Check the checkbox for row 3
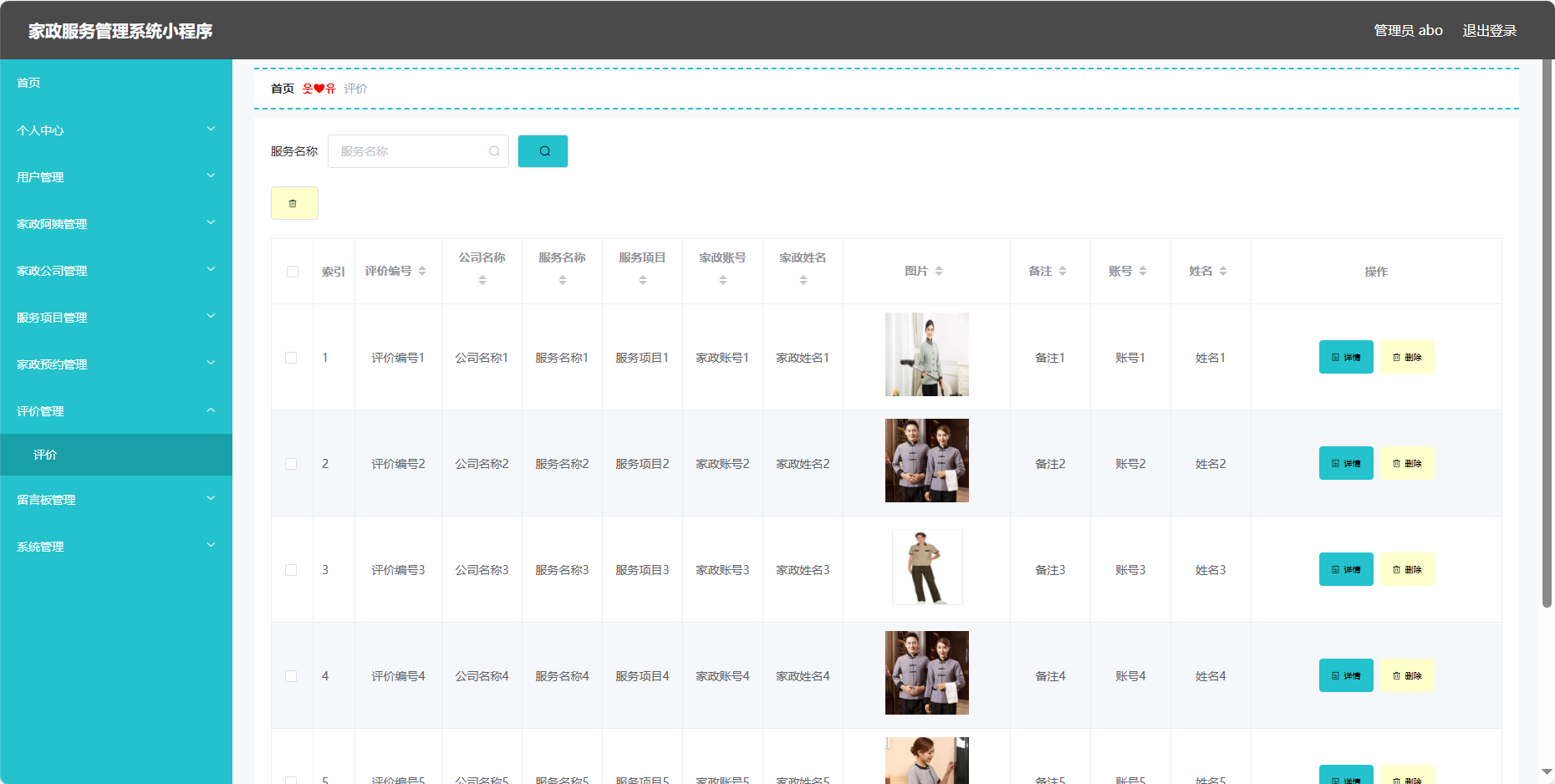Image resolution: width=1555 pixels, height=784 pixels. (291, 570)
